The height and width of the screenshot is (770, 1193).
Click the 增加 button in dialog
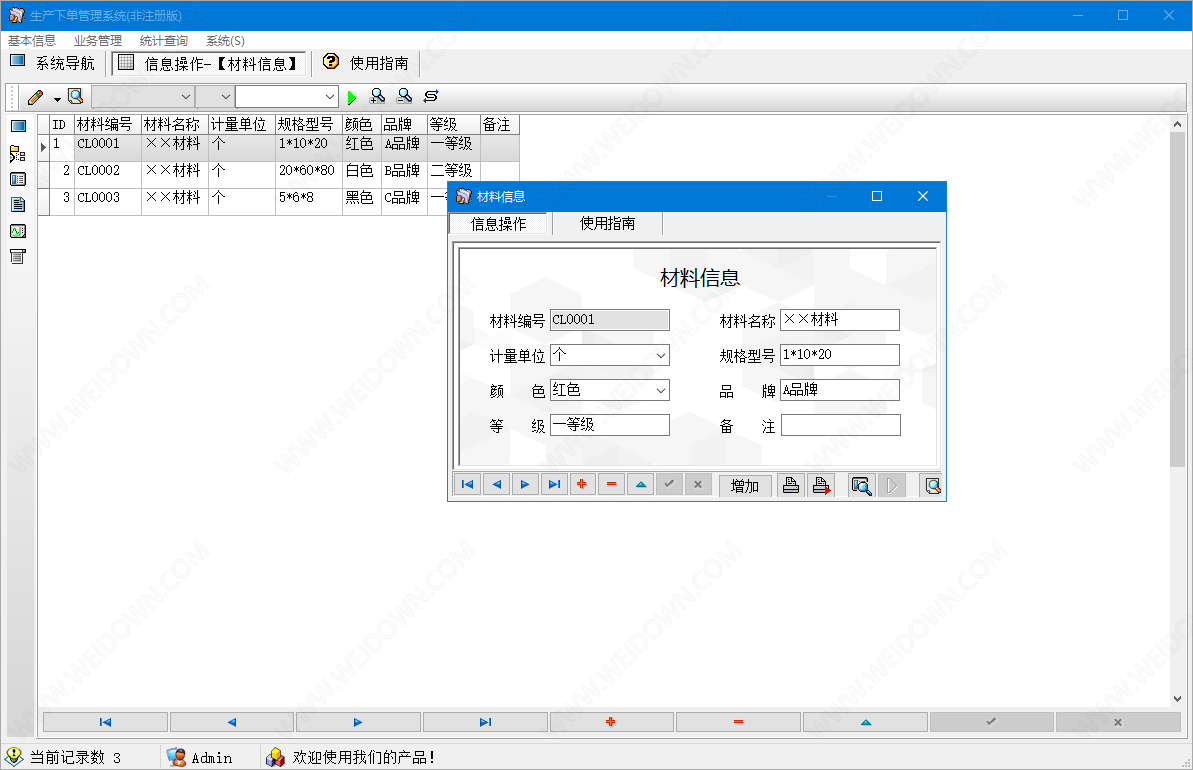(x=745, y=485)
